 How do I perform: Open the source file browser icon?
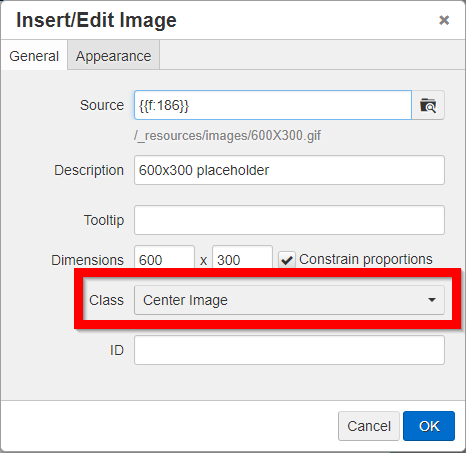coord(428,105)
